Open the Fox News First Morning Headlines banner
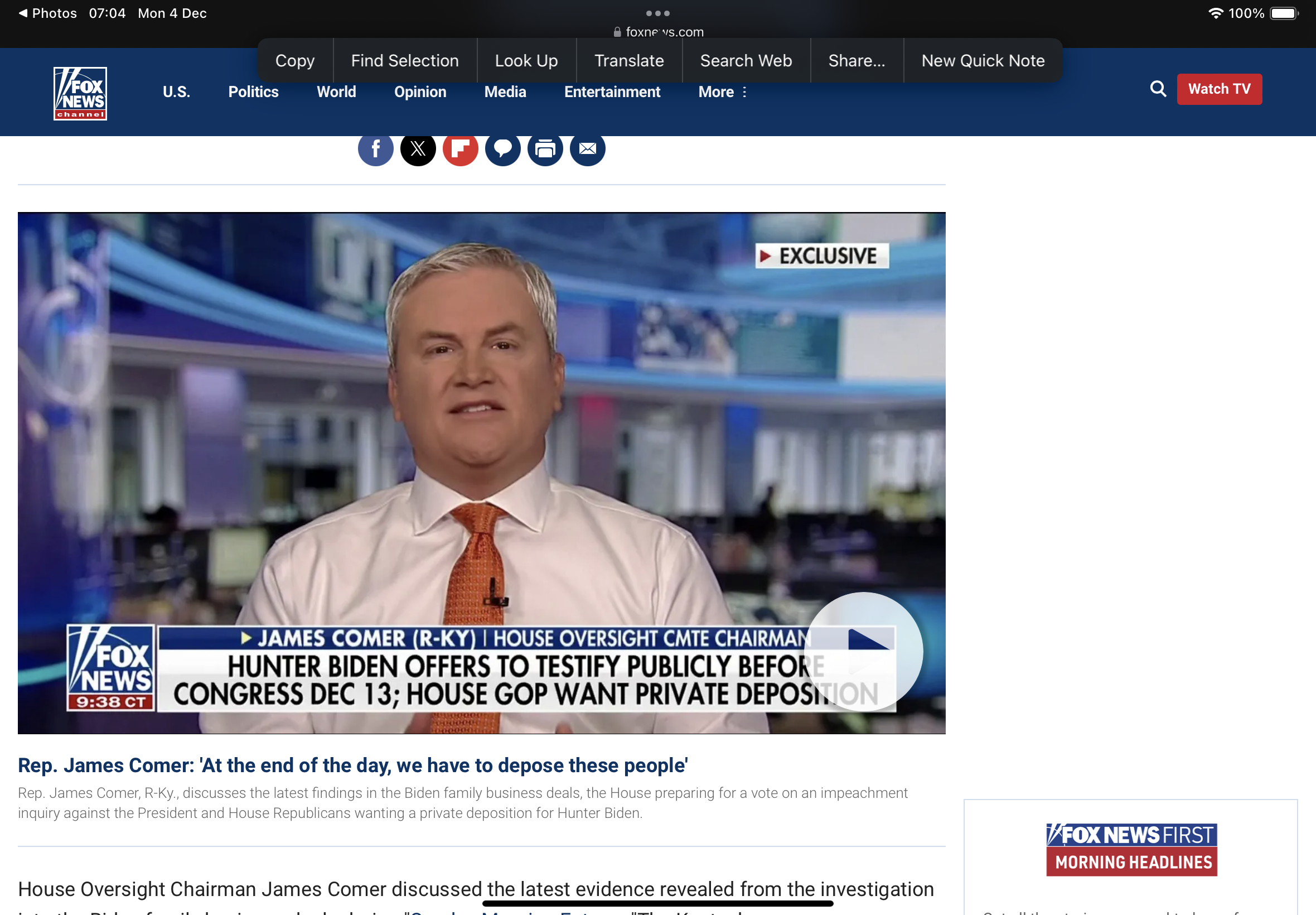This screenshot has width=1316, height=915. coord(1131,849)
